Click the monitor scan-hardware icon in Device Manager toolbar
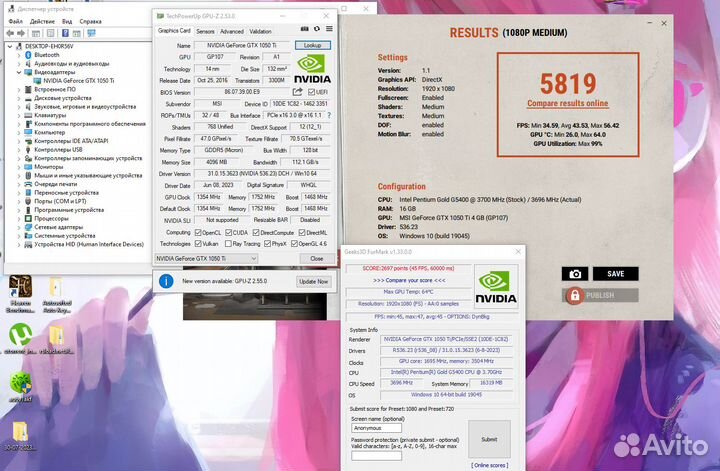The image size is (720, 471). click(x=91, y=33)
